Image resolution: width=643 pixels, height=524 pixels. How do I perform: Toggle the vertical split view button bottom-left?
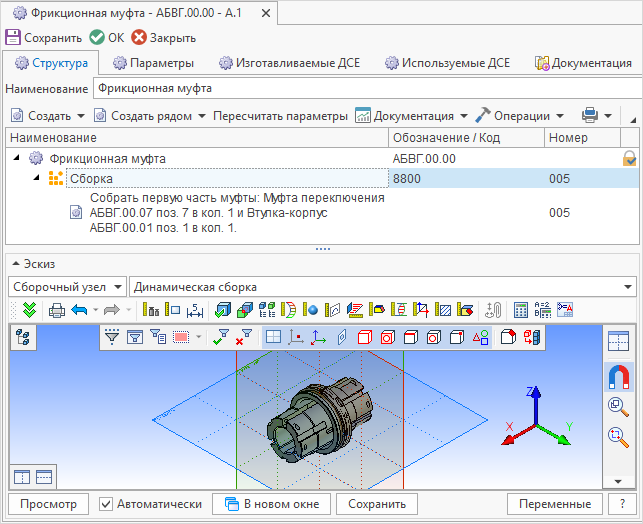(22, 477)
